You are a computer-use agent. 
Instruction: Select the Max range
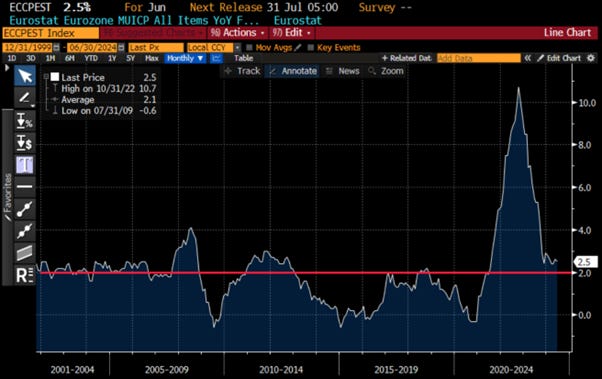(152, 58)
